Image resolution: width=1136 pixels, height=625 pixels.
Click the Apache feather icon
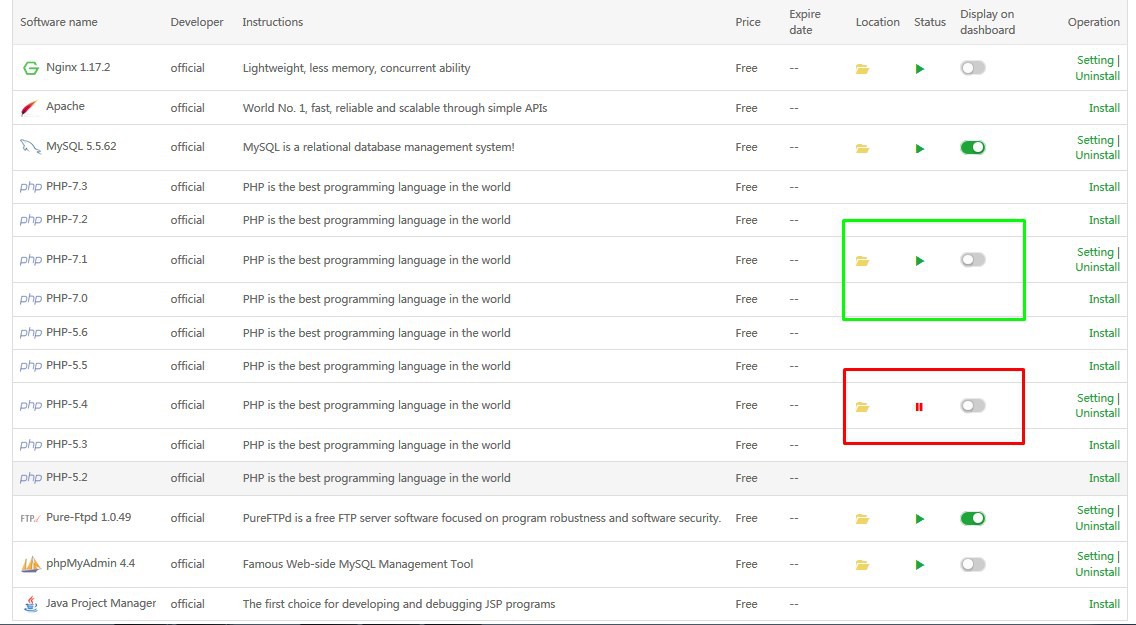pos(29,108)
